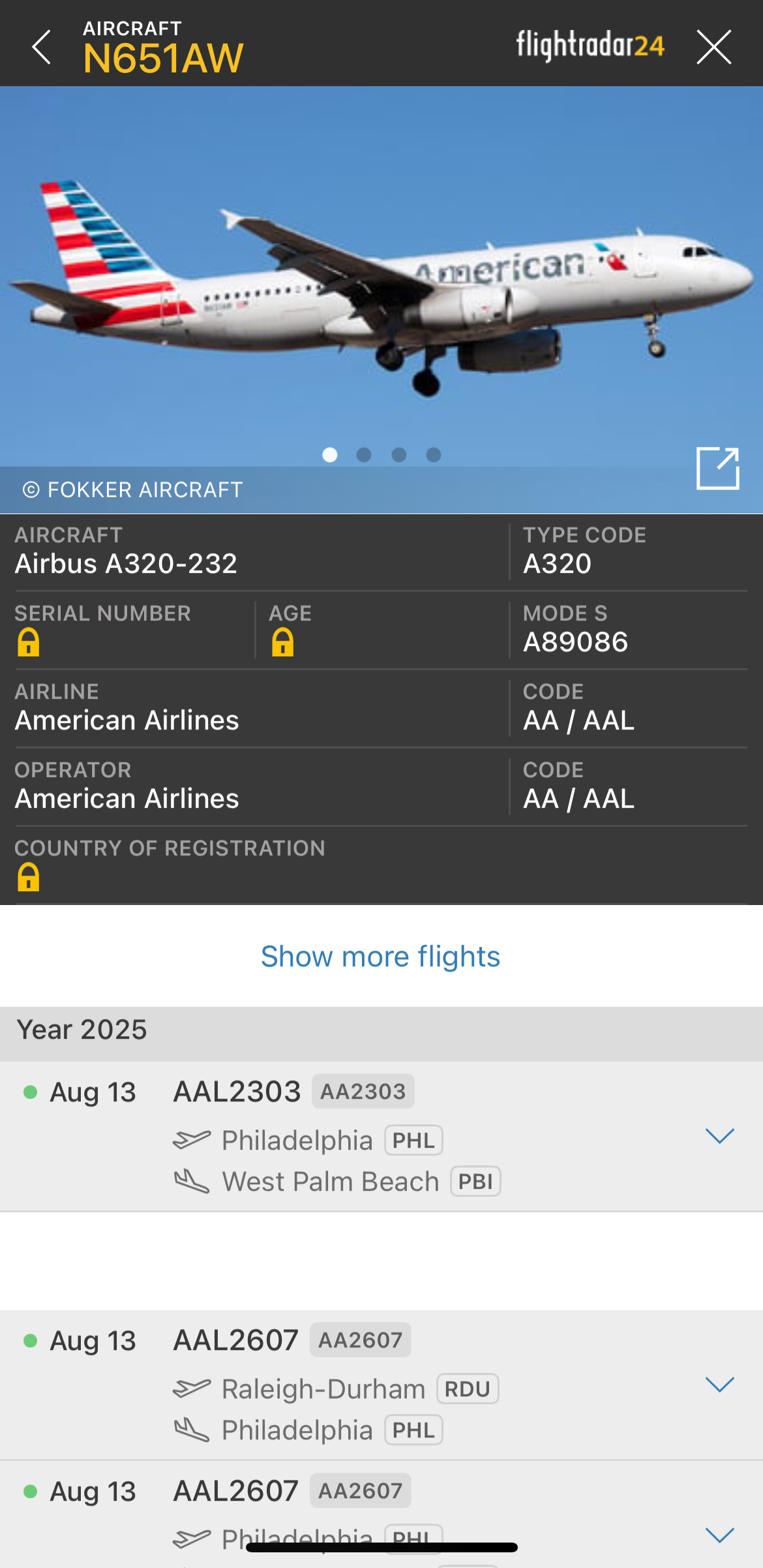
Task: Open the aircraft photo in external view
Action: click(717, 468)
